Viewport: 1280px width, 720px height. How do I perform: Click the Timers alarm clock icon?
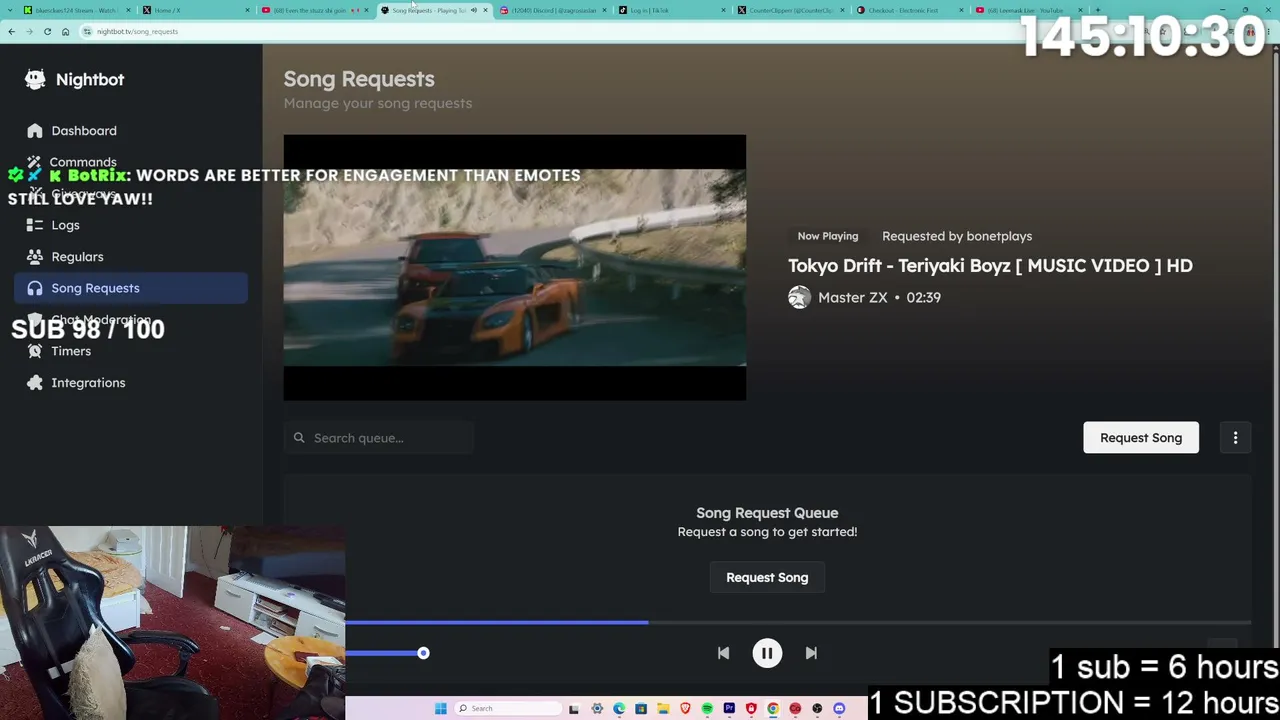(x=35, y=351)
